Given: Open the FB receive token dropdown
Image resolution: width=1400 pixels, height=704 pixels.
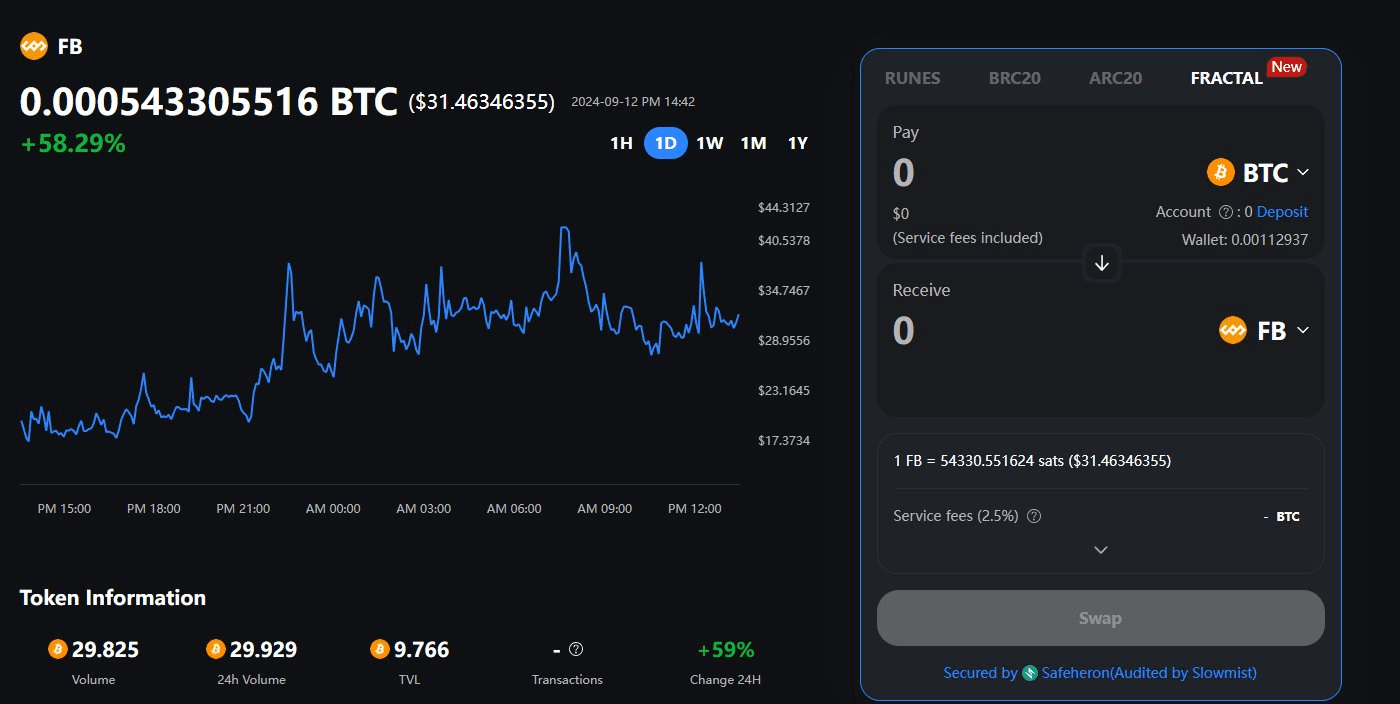Looking at the screenshot, I should [x=1264, y=330].
